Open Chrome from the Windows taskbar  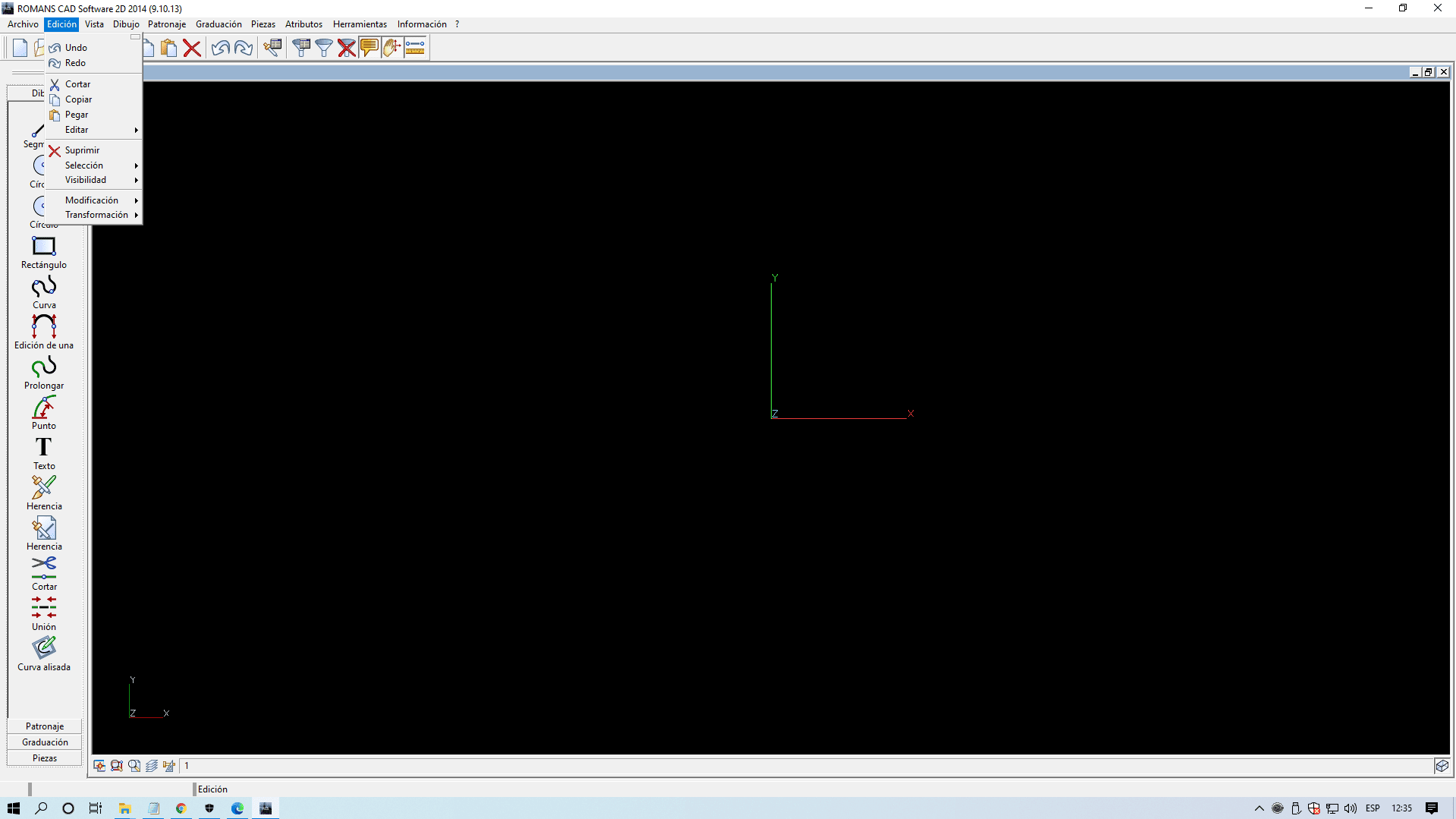pyautogui.click(x=181, y=808)
